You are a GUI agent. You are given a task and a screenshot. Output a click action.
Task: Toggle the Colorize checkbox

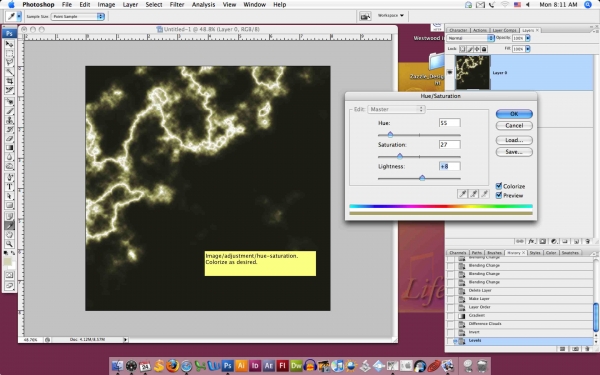tap(499, 186)
